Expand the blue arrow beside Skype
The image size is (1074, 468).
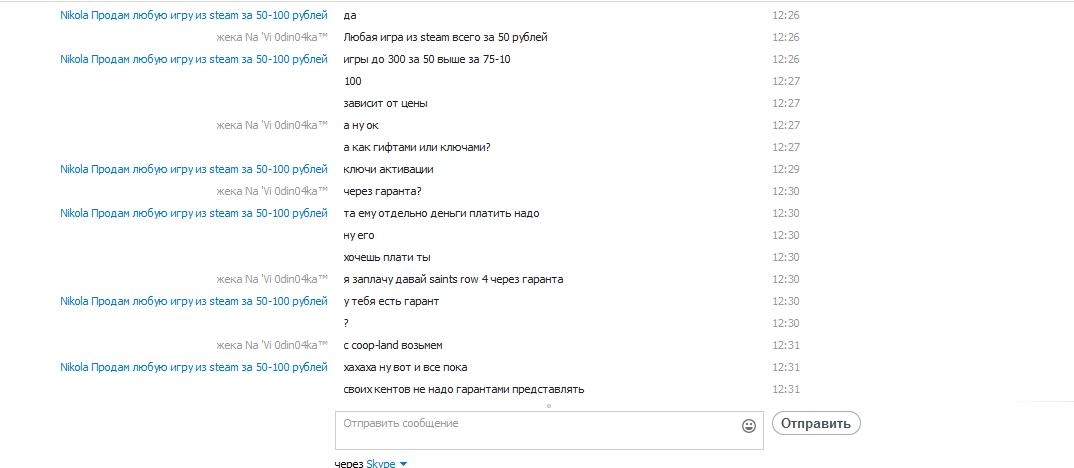coord(403,465)
